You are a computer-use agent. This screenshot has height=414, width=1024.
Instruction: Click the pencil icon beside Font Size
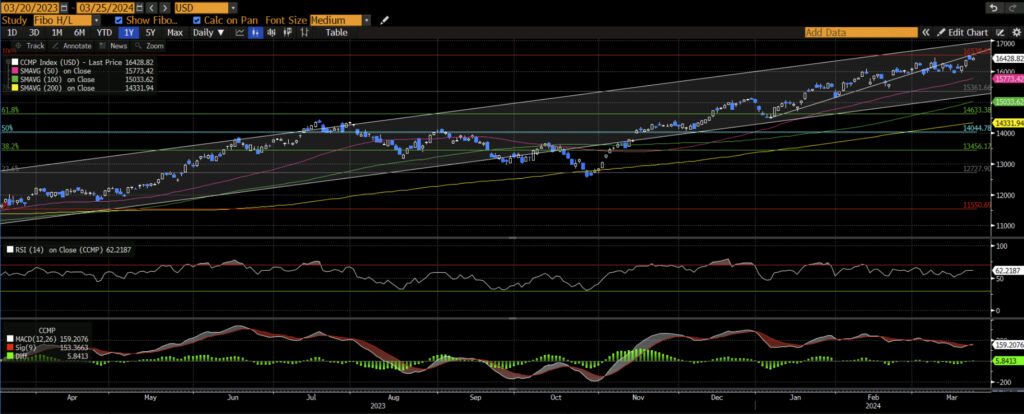386,20
